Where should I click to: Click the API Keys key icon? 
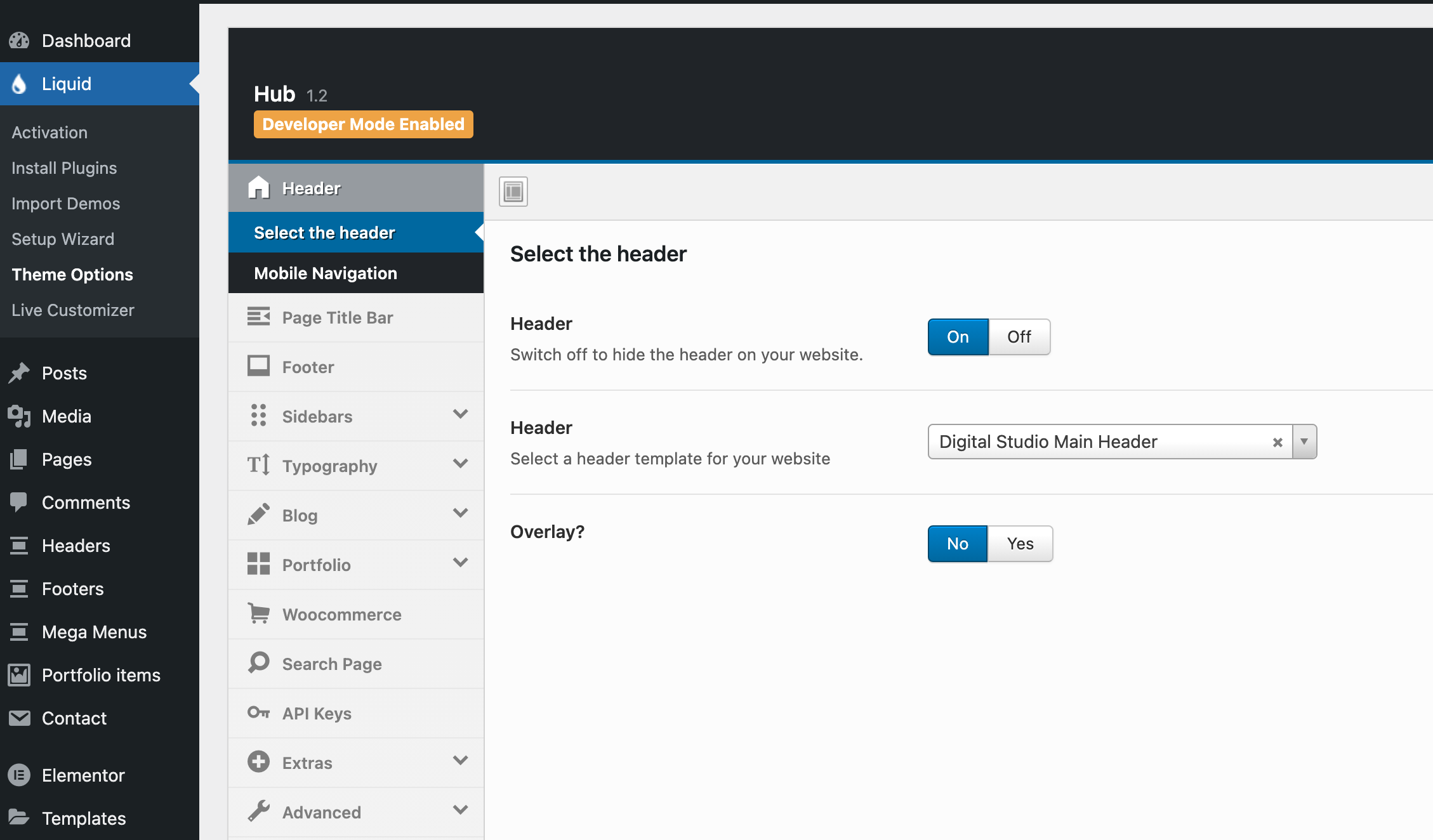[258, 712]
